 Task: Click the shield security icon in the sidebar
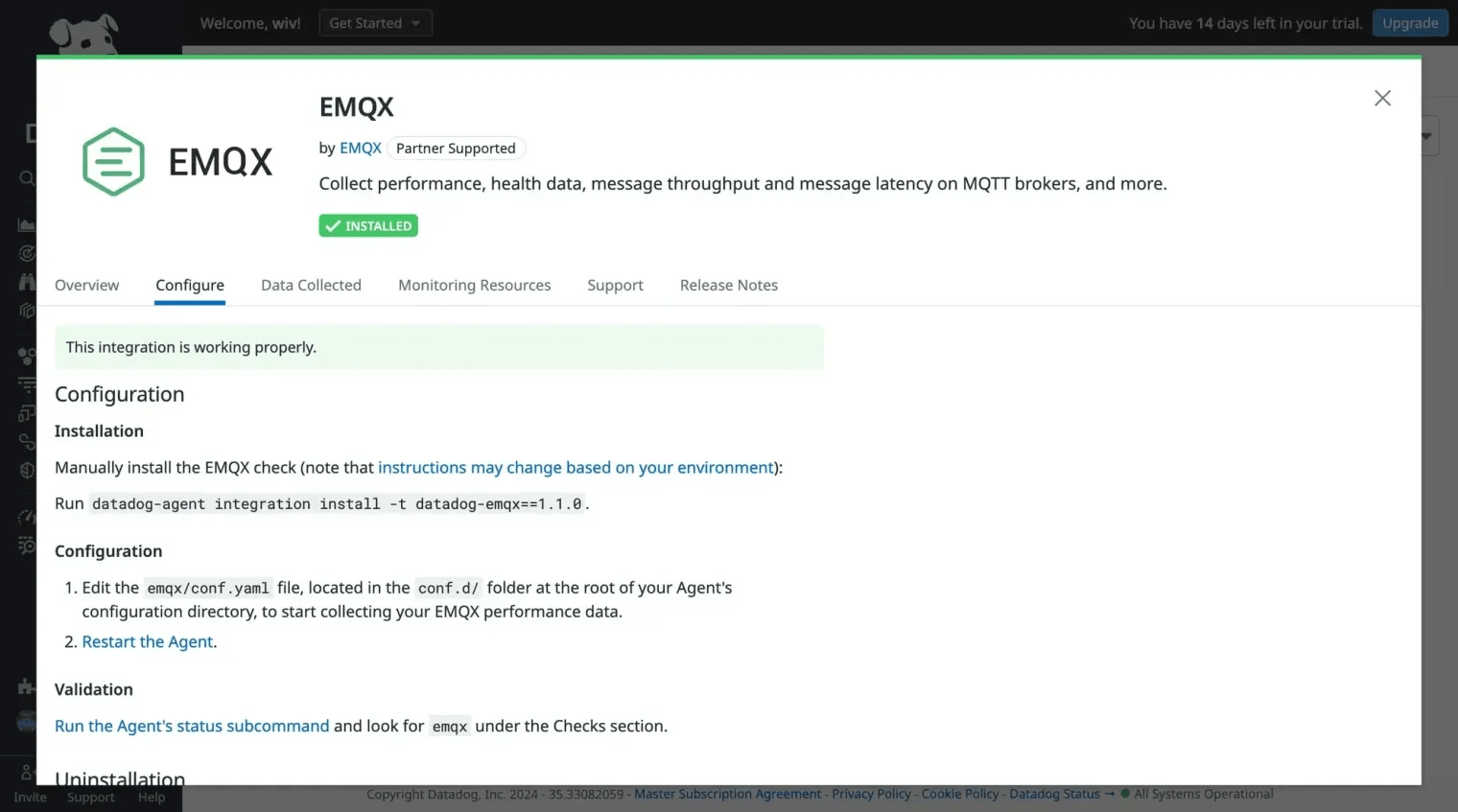(27, 470)
